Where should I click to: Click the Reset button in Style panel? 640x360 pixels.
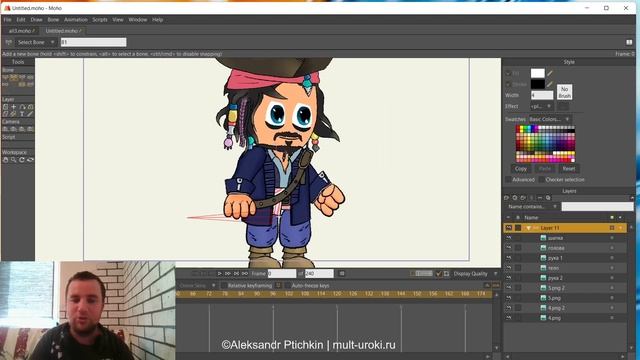[x=569, y=169]
